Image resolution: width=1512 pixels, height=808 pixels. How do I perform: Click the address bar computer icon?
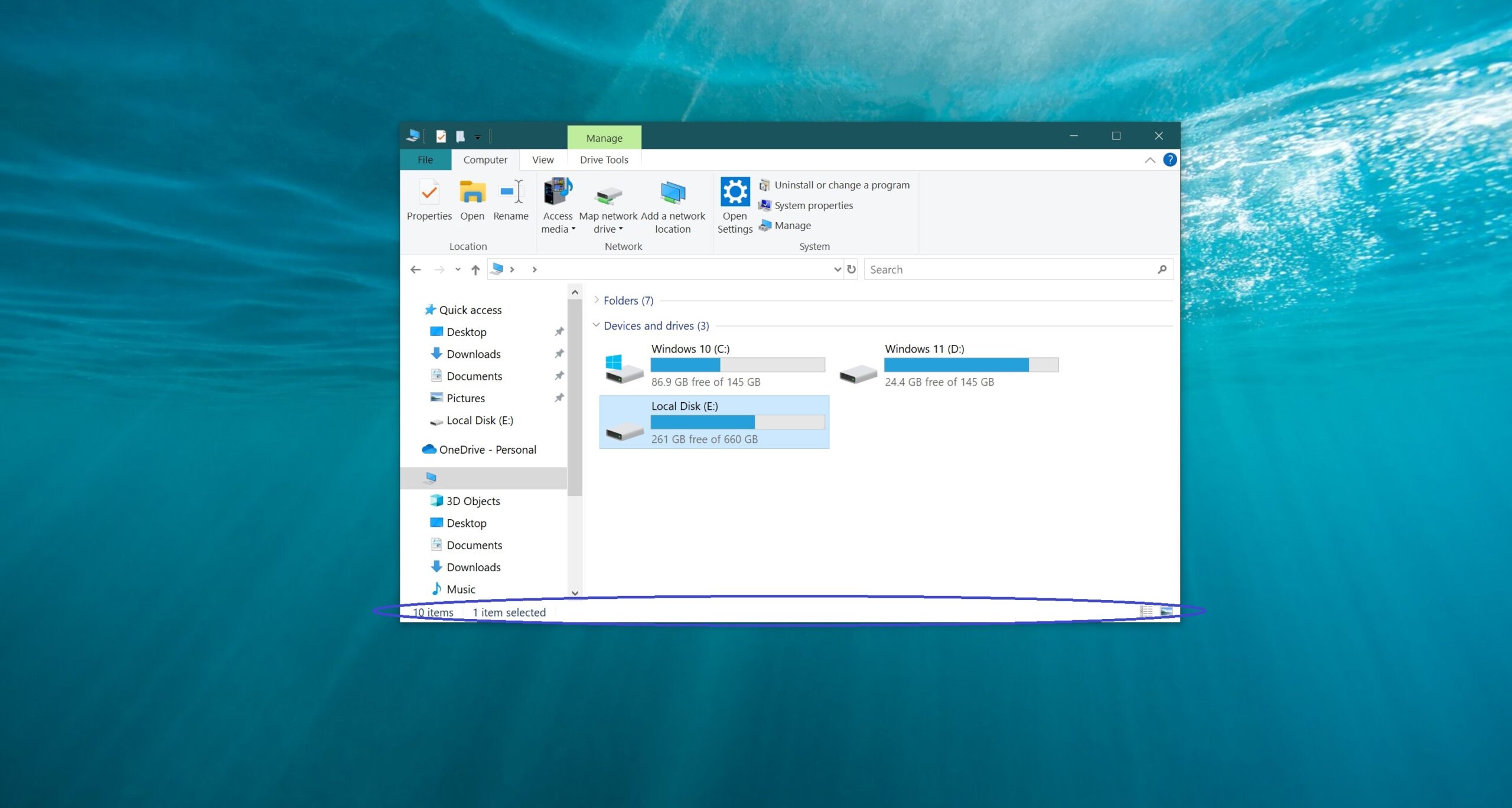[x=497, y=269]
